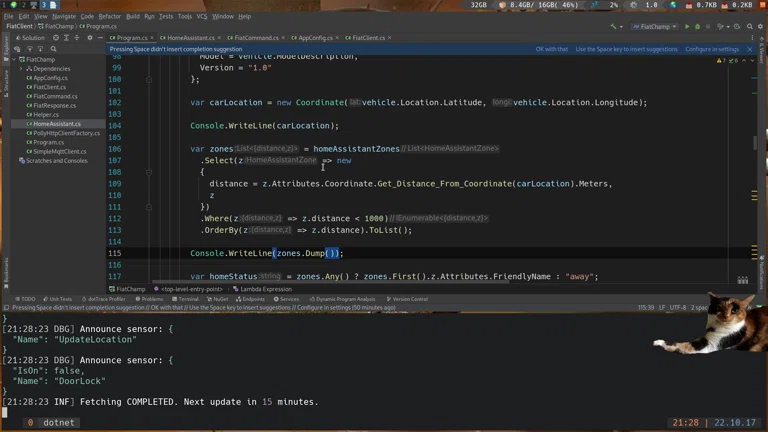Switch to the HomeAssistant.cs editor tab
The height and width of the screenshot is (432, 768).
pos(190,38)
